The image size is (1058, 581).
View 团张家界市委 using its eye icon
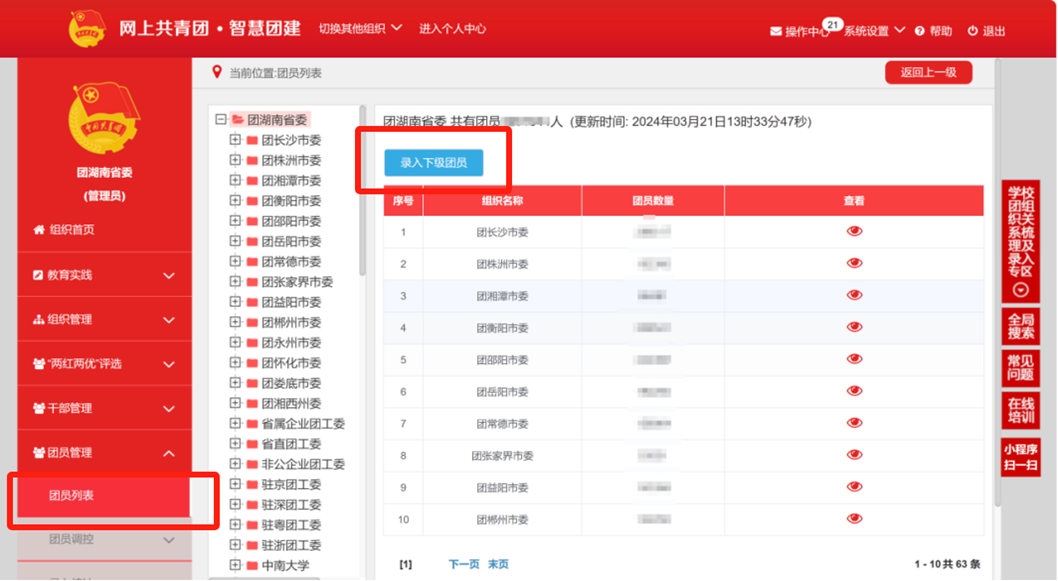pos(854,455)
